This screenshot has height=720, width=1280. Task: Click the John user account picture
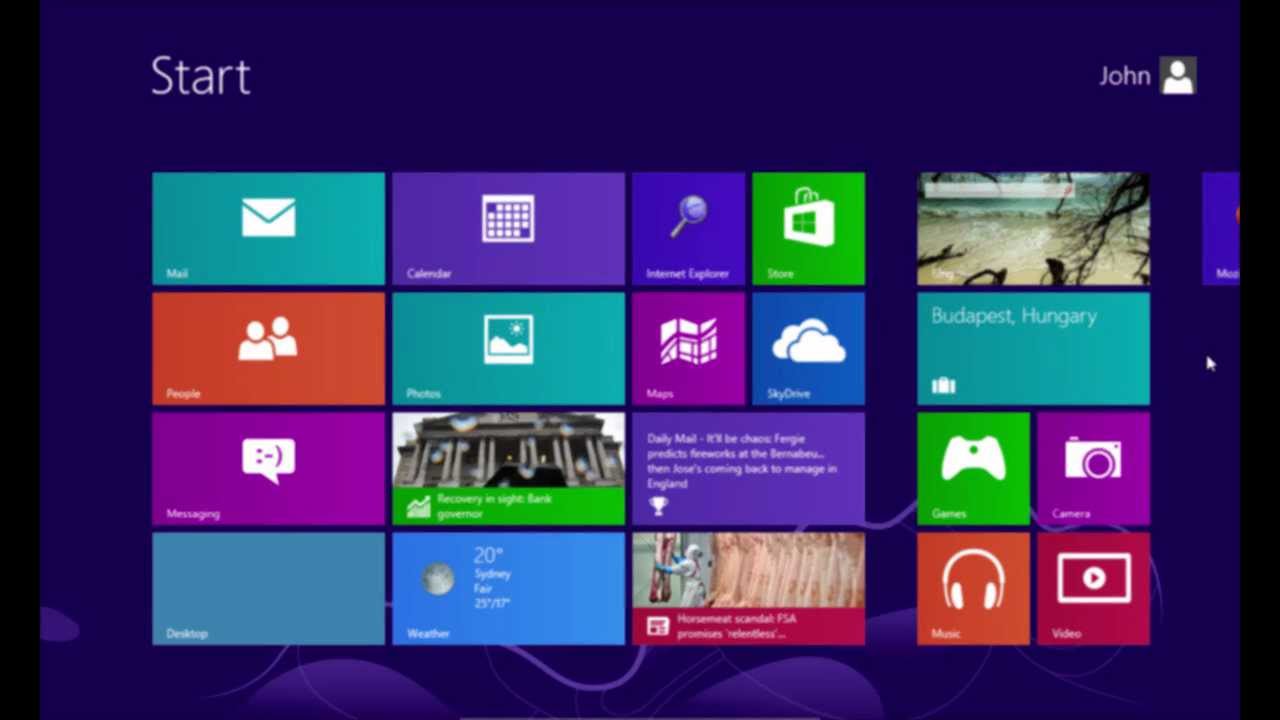point(1177,76)
